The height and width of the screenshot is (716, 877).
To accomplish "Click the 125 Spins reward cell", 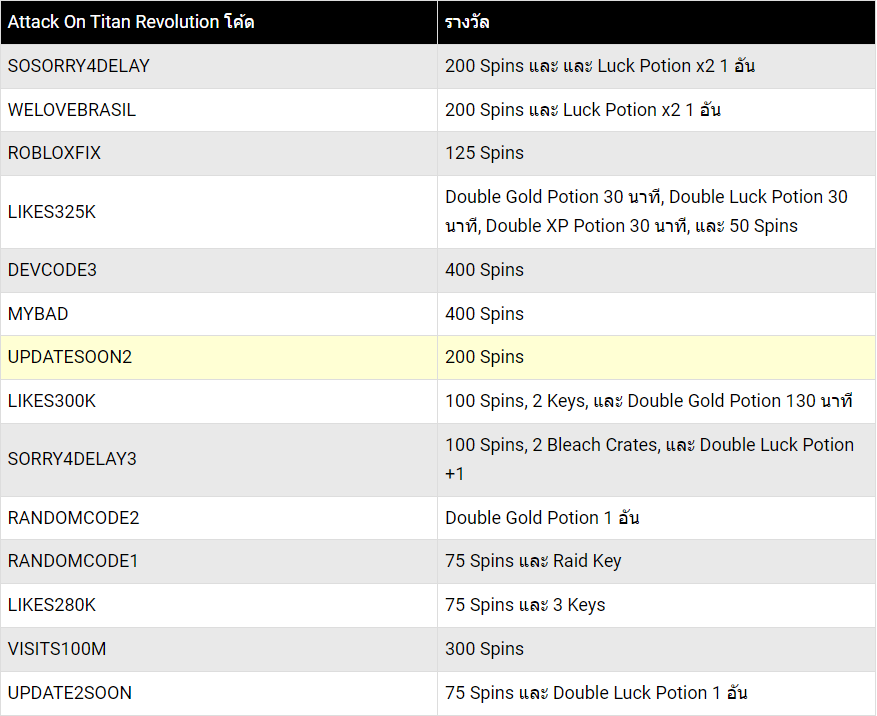I will pos(657,153).
